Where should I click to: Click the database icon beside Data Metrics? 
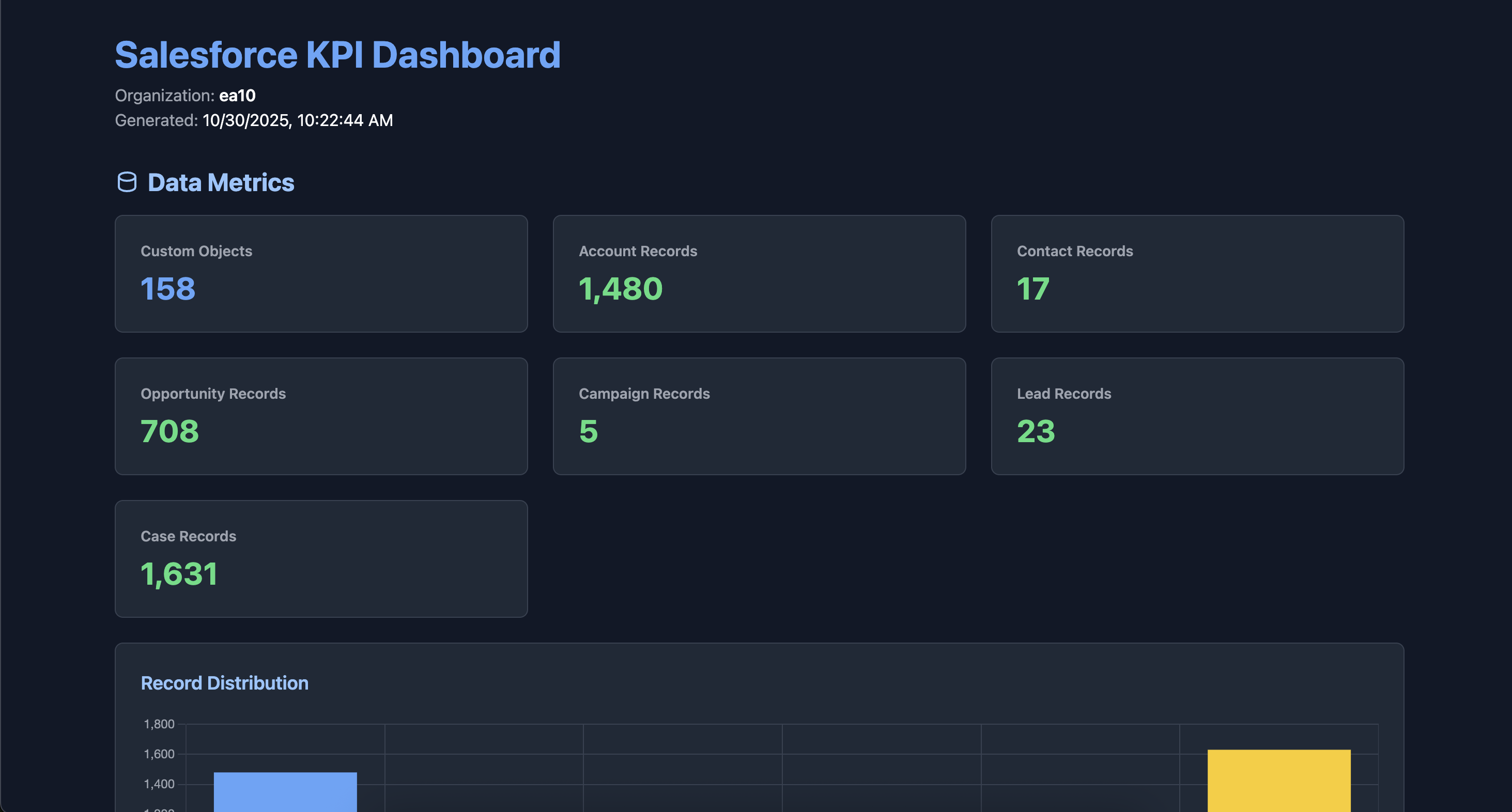coord(127,182)
